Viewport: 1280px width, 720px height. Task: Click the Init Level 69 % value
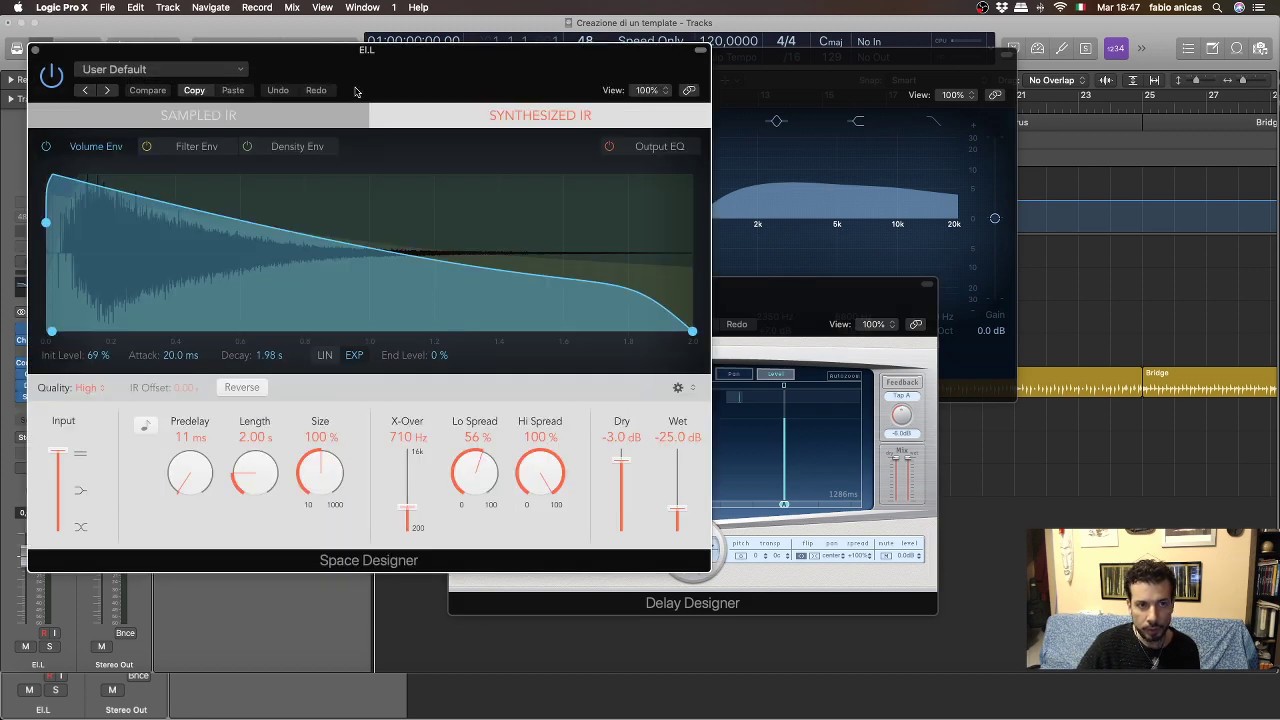(x=98, y=355)
